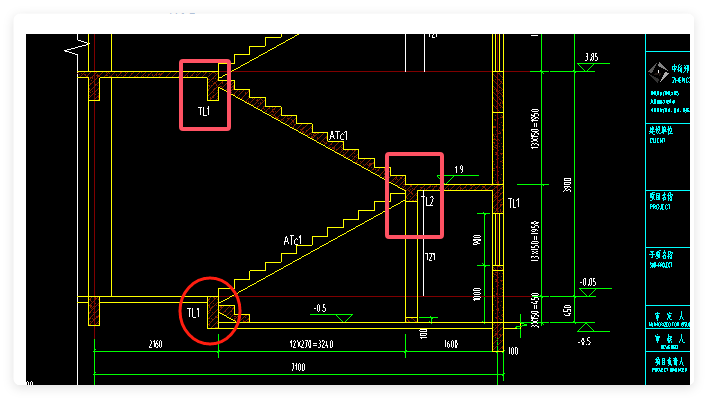The height and width of the screenshot is (398, 707).
Task: Click the 1600 dimension text
Action: pyautogui.click(x=451, y=344)
